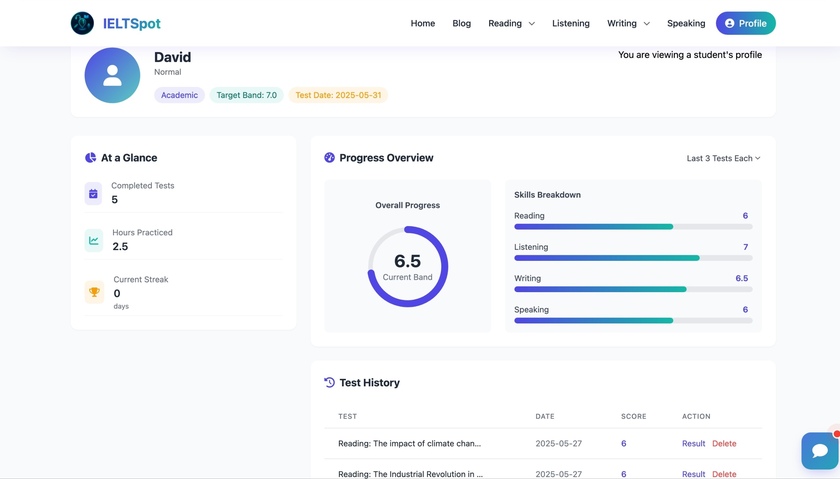View Result of climate change reading test
The height and width of the screenshot is (479, 840).
[x=693, y=444]
